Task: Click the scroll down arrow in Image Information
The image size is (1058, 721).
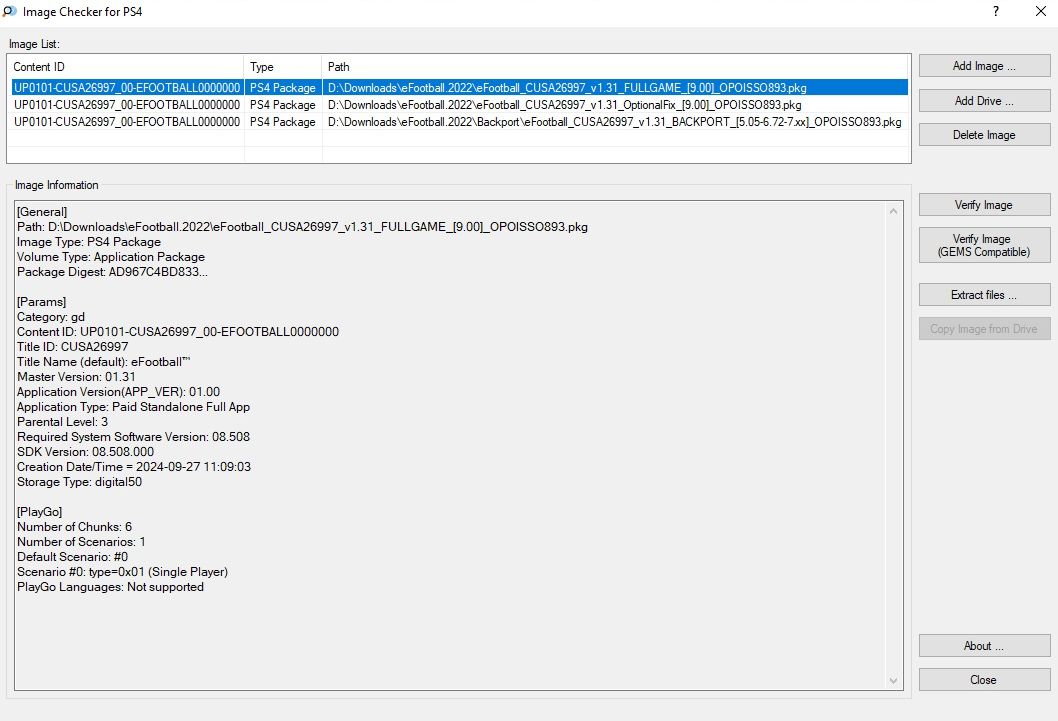Action: [894, 680]
